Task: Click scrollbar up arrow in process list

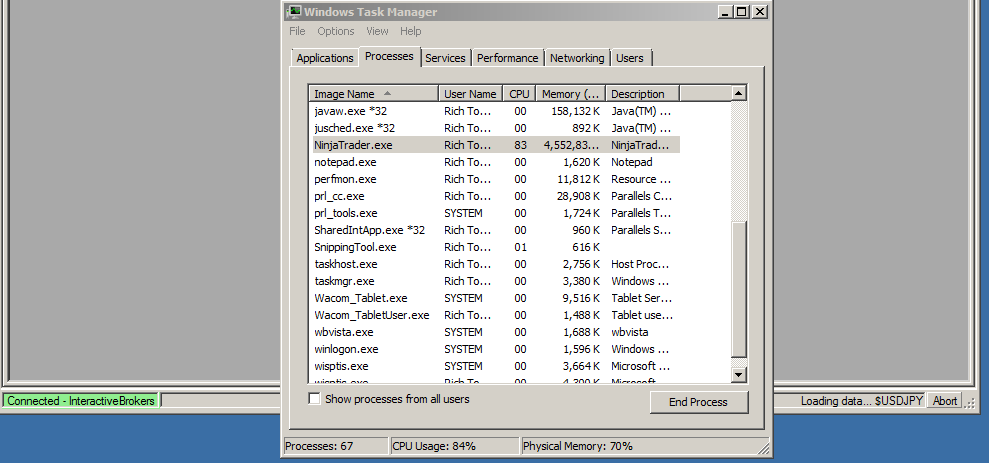Action: (x=739, y=93)
